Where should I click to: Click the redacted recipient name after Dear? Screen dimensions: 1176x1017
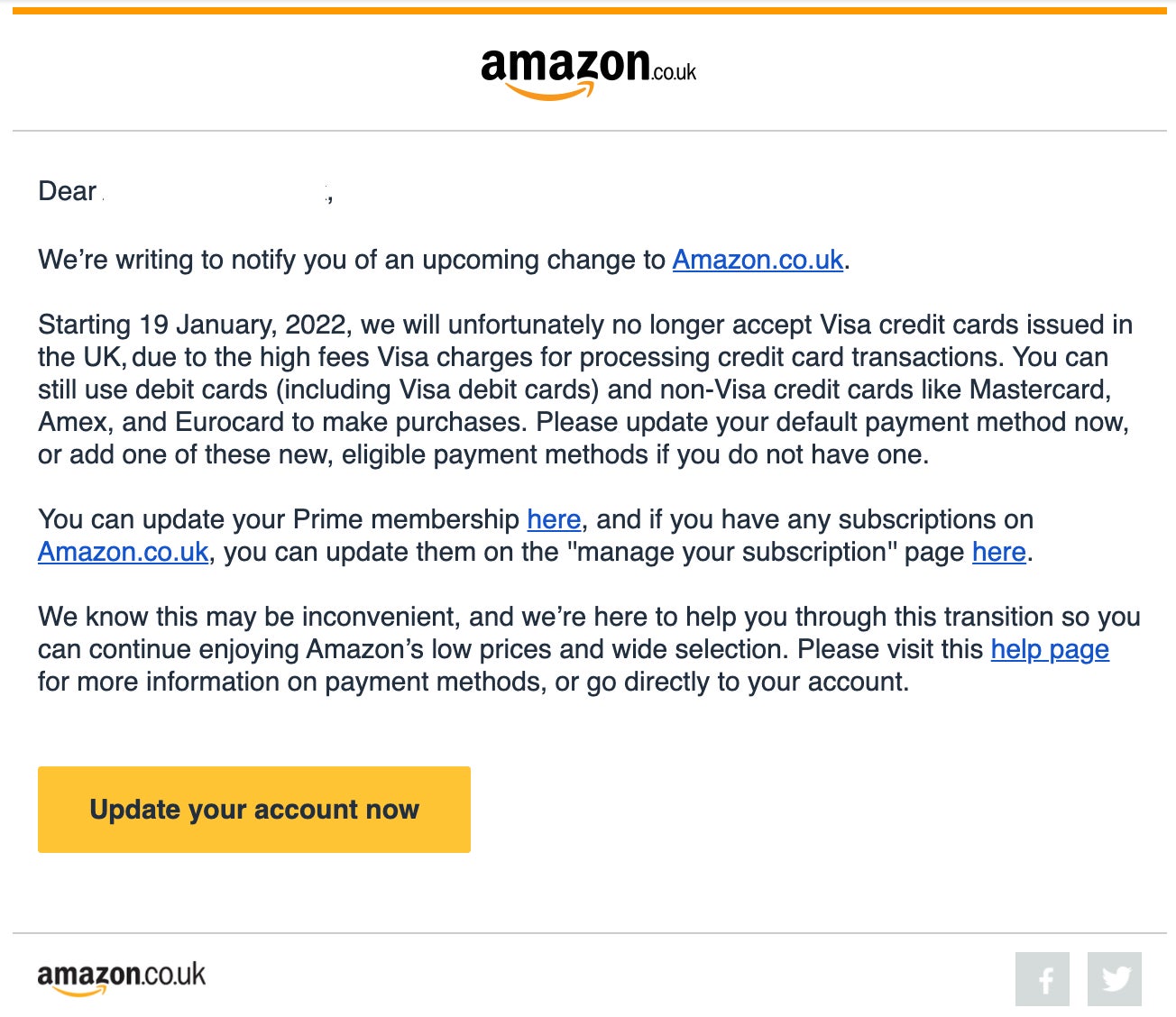(x=216, y=191)
